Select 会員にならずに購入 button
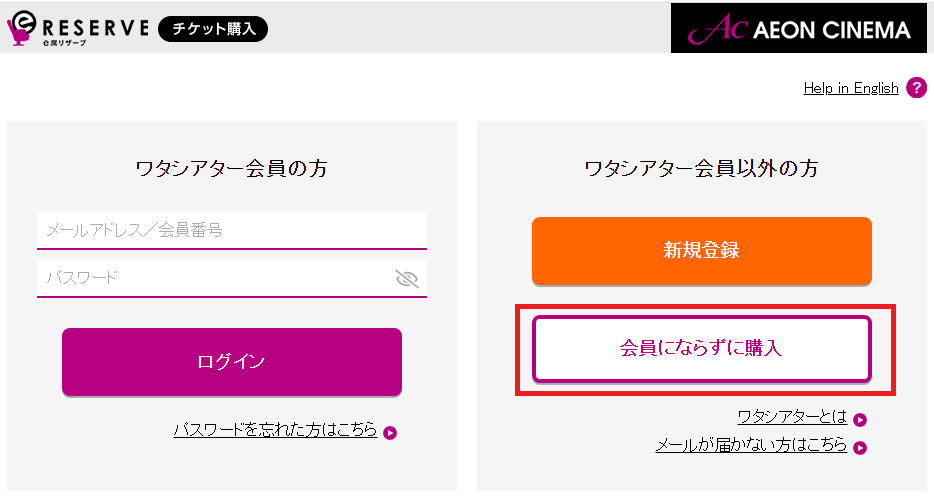Image resolution: width=934 pixels, height=498 pixels. 702,348
